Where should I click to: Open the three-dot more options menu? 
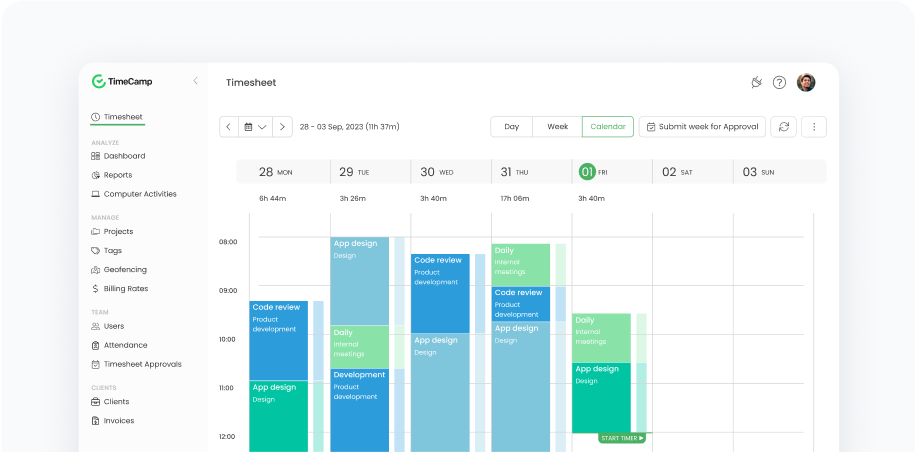pyautogui.click(x=814, y=127)
